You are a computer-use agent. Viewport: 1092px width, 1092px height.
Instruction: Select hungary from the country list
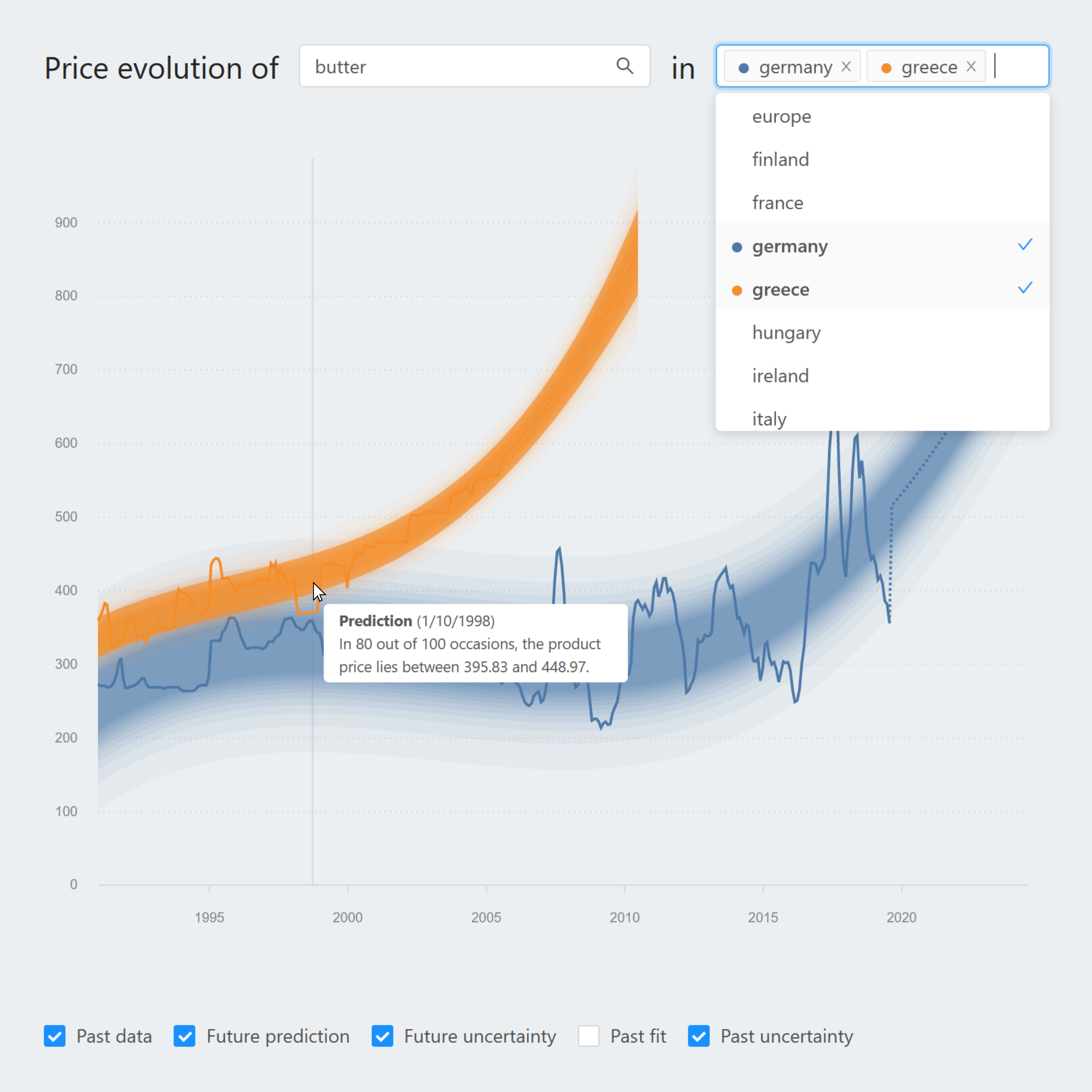click(786, 332)
